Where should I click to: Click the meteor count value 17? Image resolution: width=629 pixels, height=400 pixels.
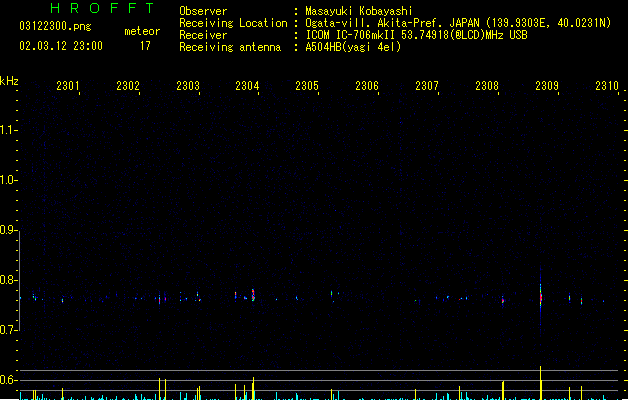145,46
